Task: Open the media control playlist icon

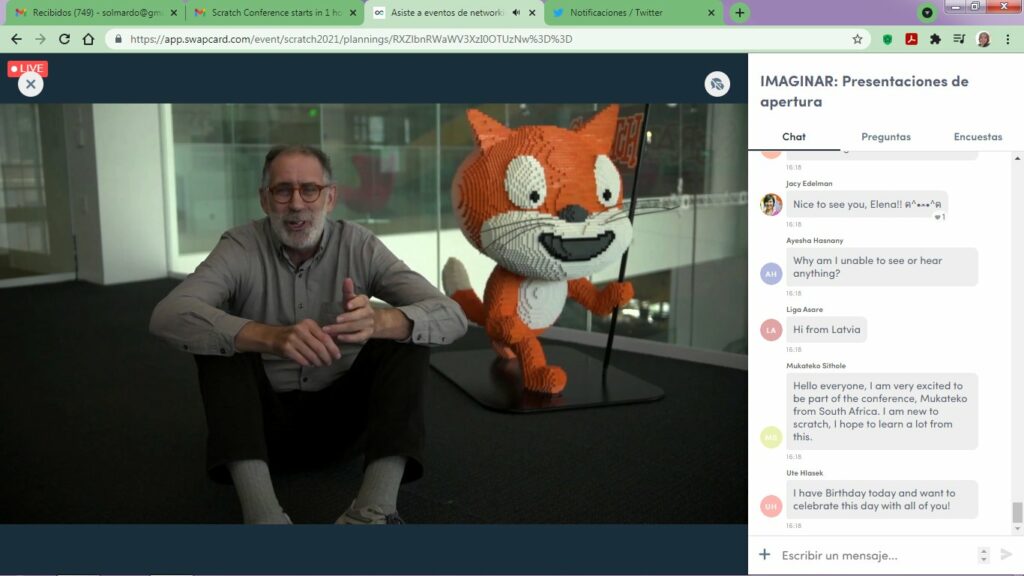Action: point(959,39)
